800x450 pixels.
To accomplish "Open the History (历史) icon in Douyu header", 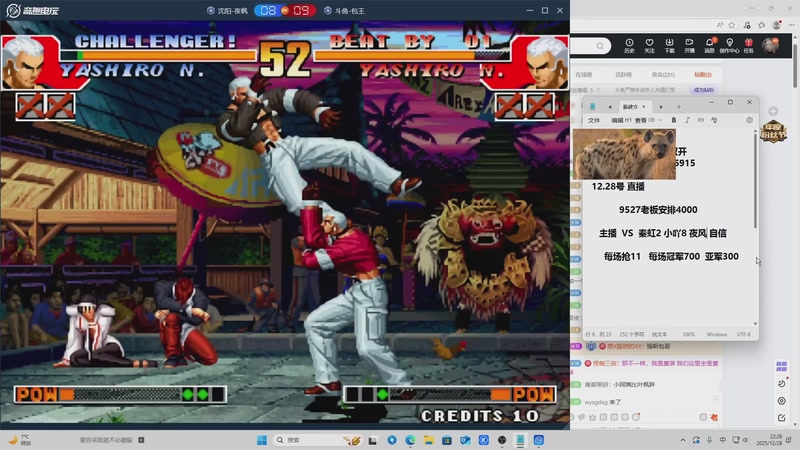I will coord(629,45).
